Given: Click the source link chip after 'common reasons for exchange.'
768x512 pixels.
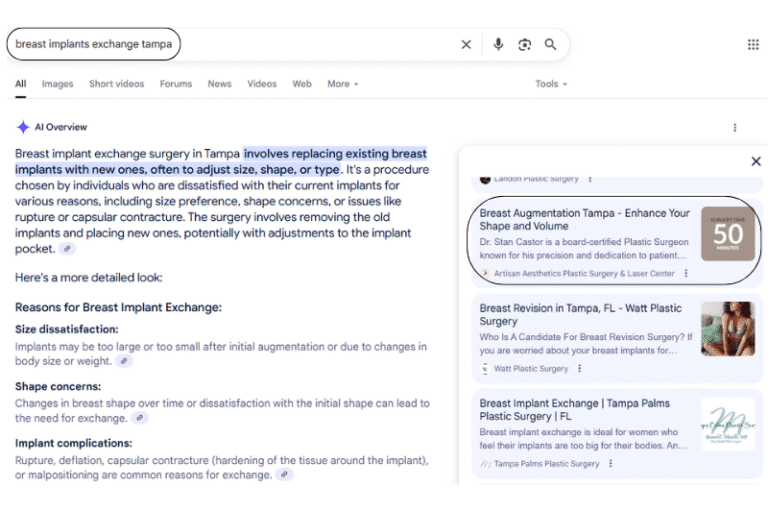Looking at the screenshot, I should [284, 474].
